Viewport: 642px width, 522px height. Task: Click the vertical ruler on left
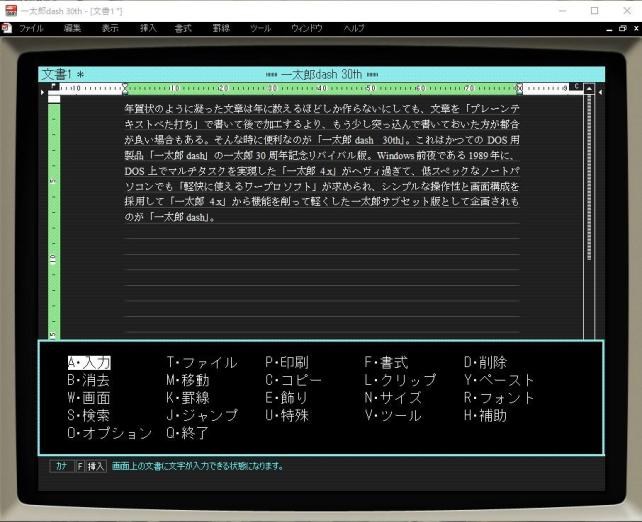[54, 219]
